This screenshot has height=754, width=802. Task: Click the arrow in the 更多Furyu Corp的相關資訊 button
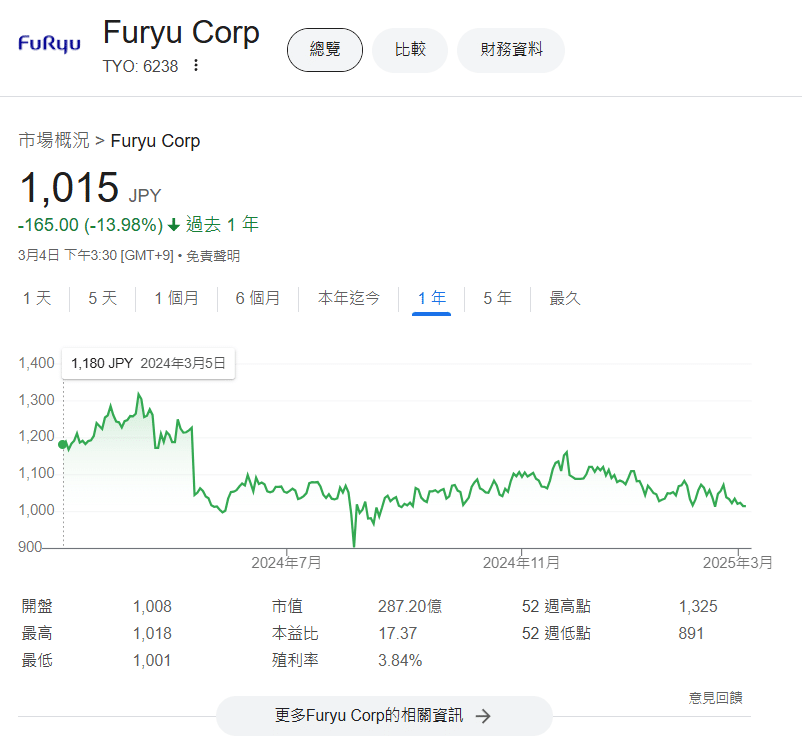(x=482, y=716)
